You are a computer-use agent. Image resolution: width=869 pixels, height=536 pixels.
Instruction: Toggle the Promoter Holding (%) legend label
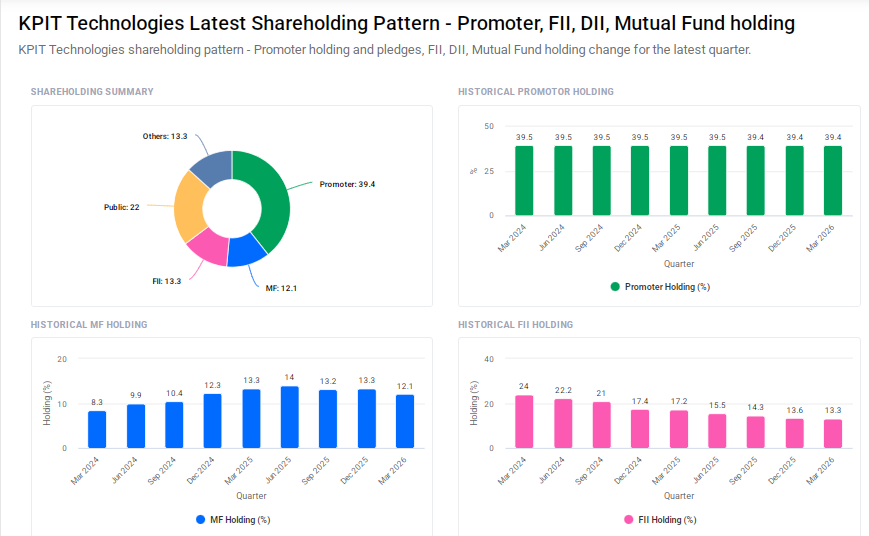(667, 287)
